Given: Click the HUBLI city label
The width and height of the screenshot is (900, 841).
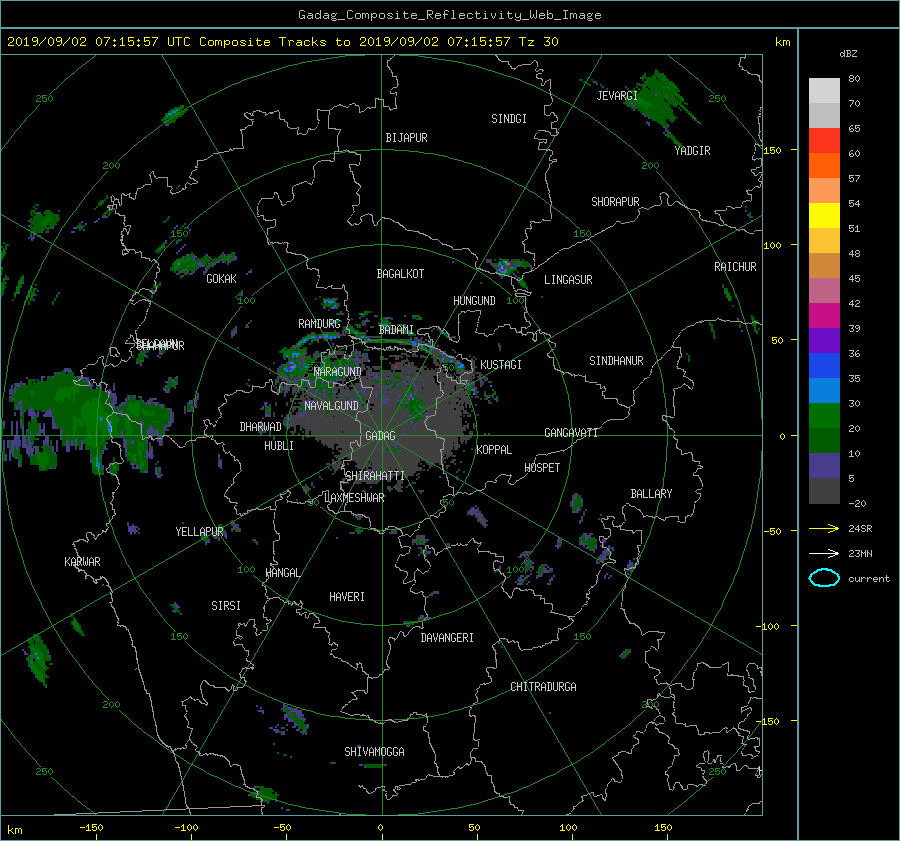Looking at the screenshot, I should 278,446.
